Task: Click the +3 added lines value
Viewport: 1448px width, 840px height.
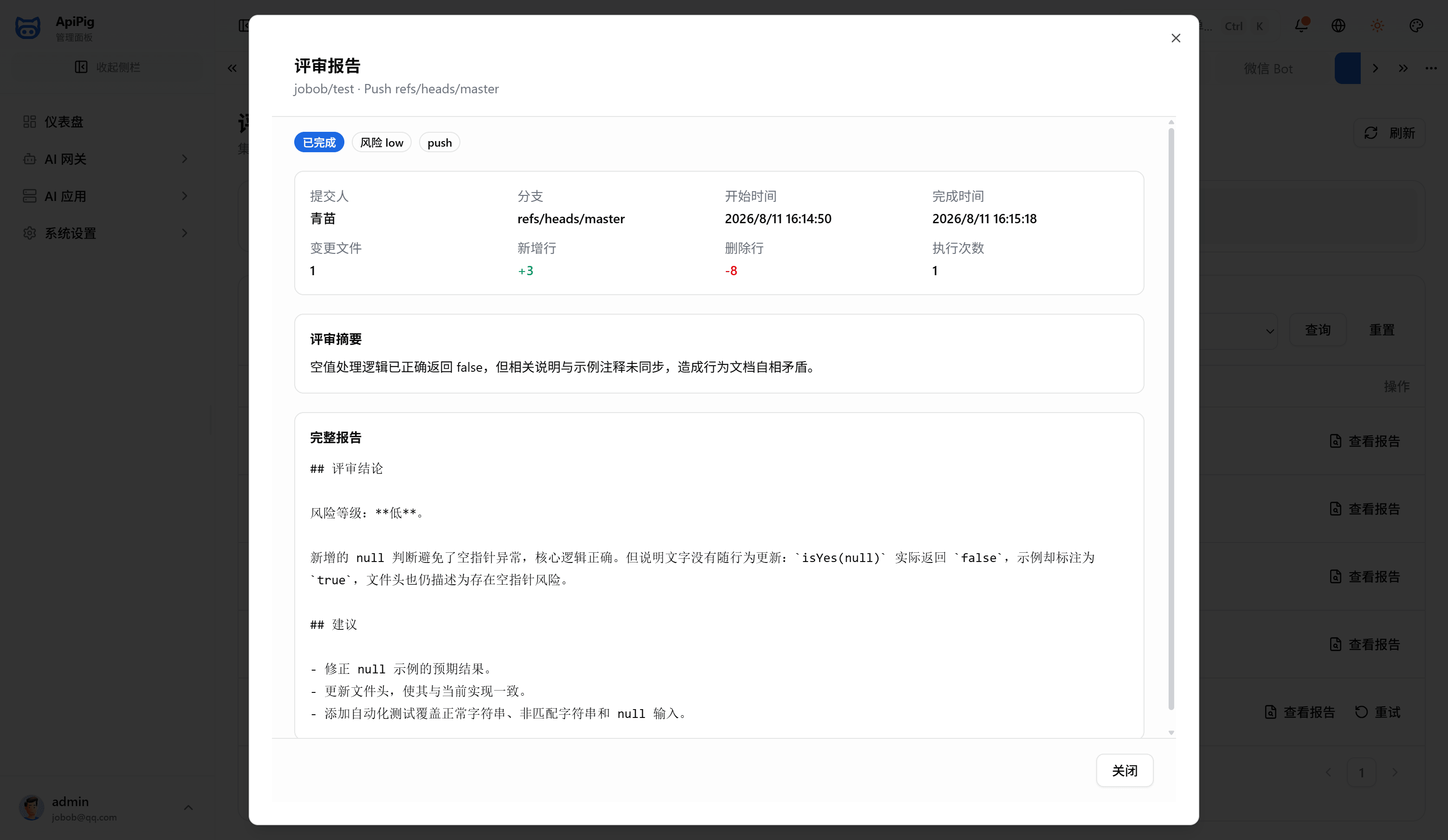Action: (x=525, y=271)
